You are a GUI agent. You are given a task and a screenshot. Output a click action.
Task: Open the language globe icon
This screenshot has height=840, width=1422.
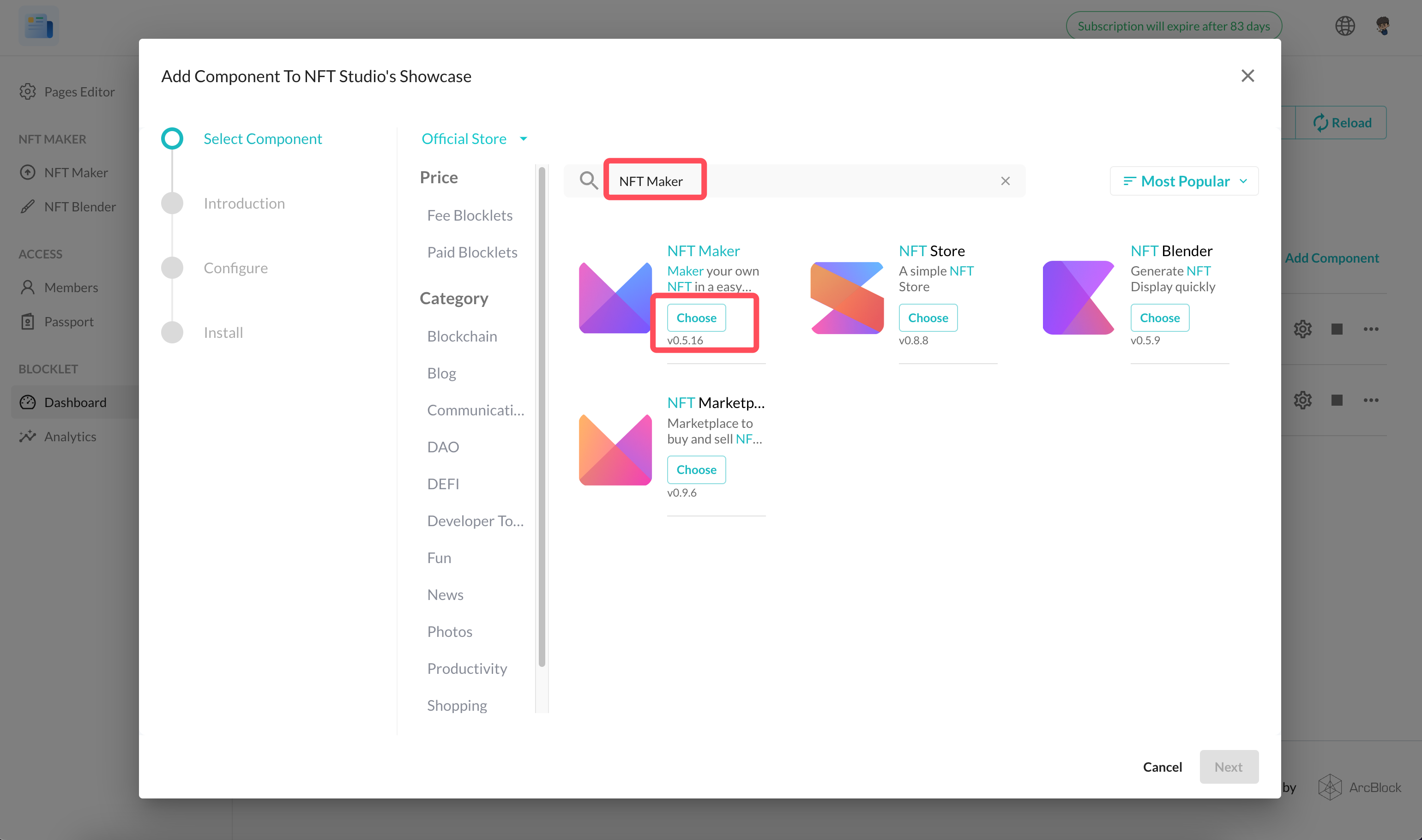click(1344, 26)
